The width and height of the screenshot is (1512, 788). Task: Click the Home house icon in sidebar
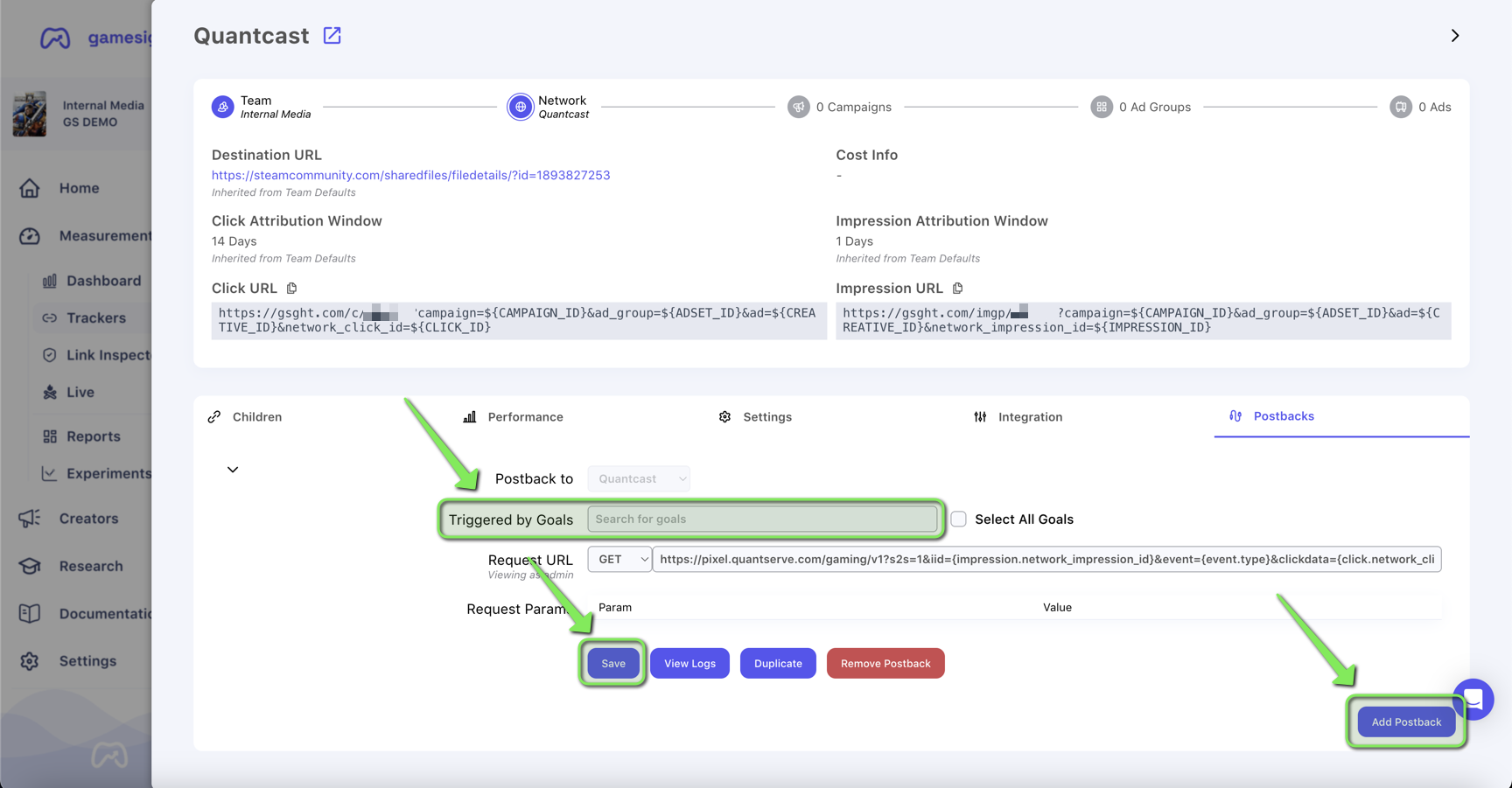[30, 188]
